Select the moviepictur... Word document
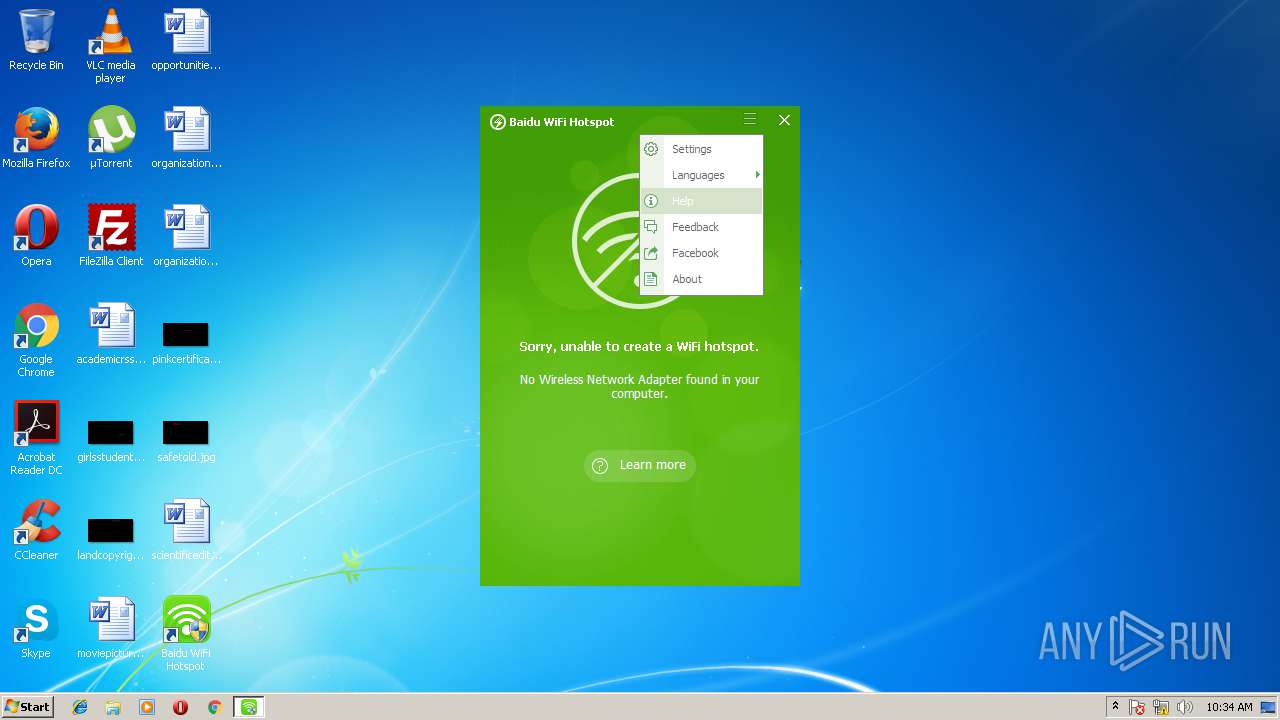Screen dimensions: 1280x720 click(x=110, y=628)
